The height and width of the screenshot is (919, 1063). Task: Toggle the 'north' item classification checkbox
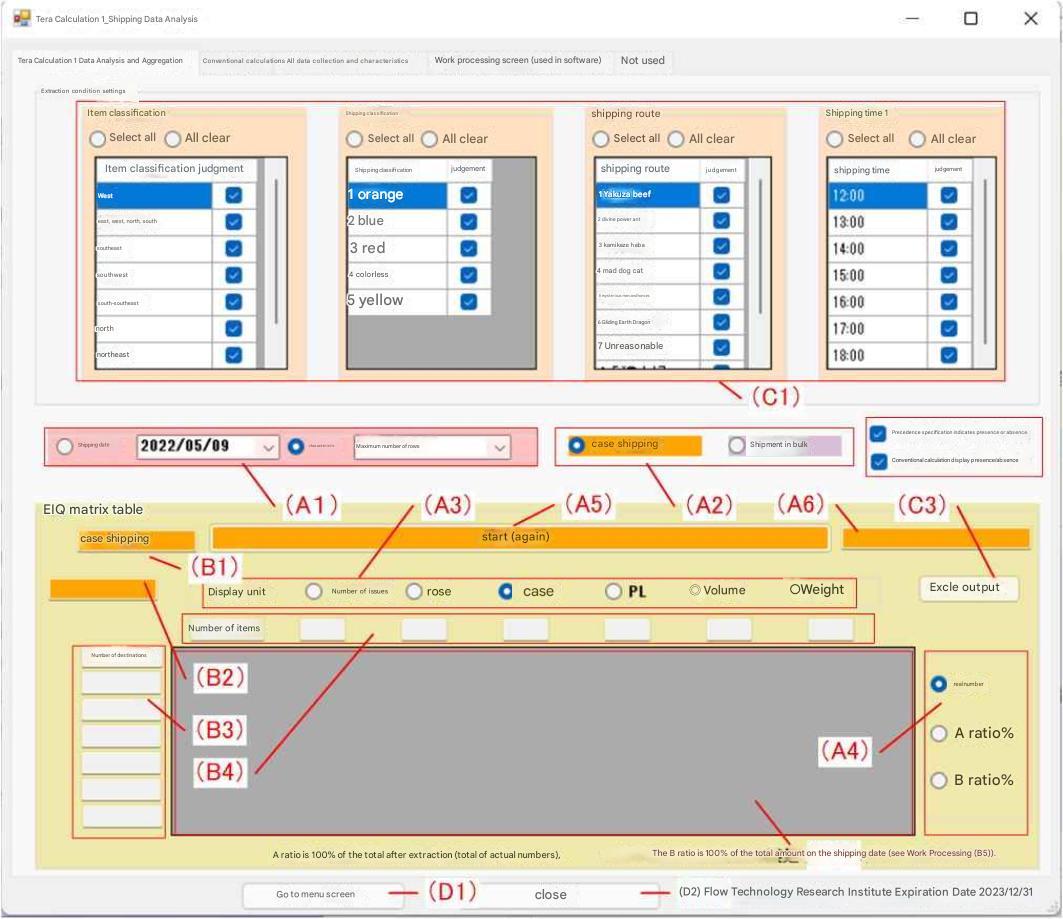click(x=233, y=328)
